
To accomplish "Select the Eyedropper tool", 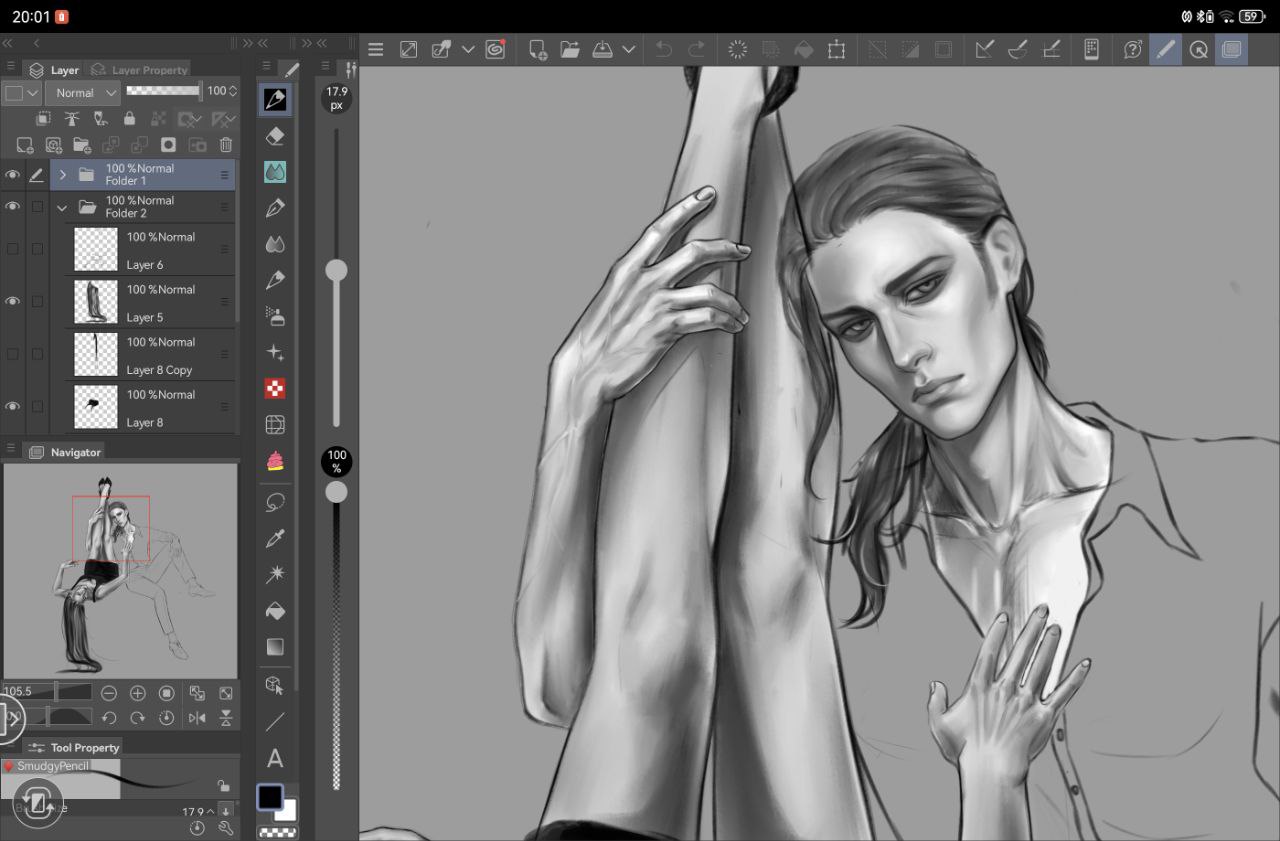I will pyautogui.click(x=275, y=539).
